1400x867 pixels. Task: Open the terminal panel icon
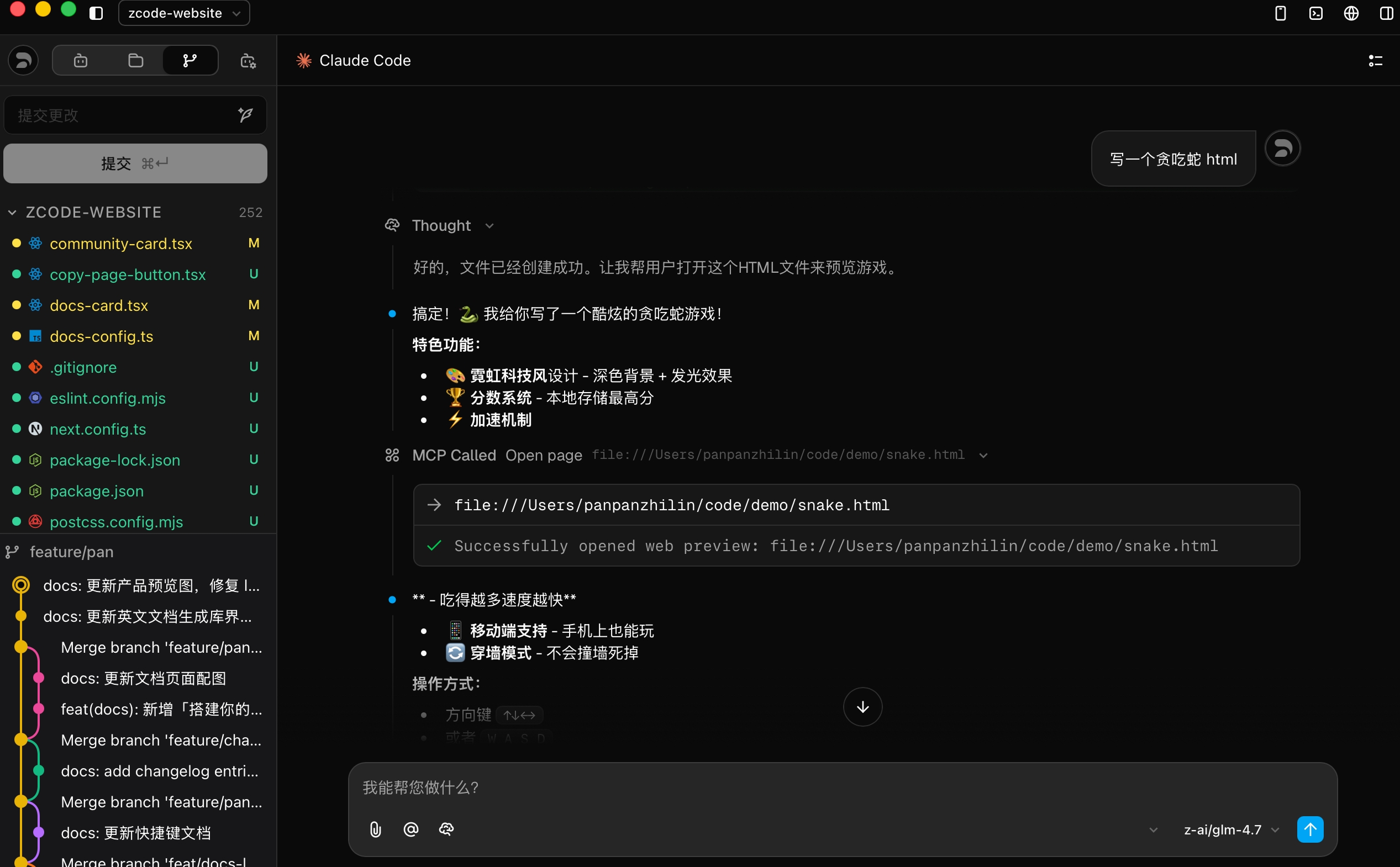(x=1315, y=13)
